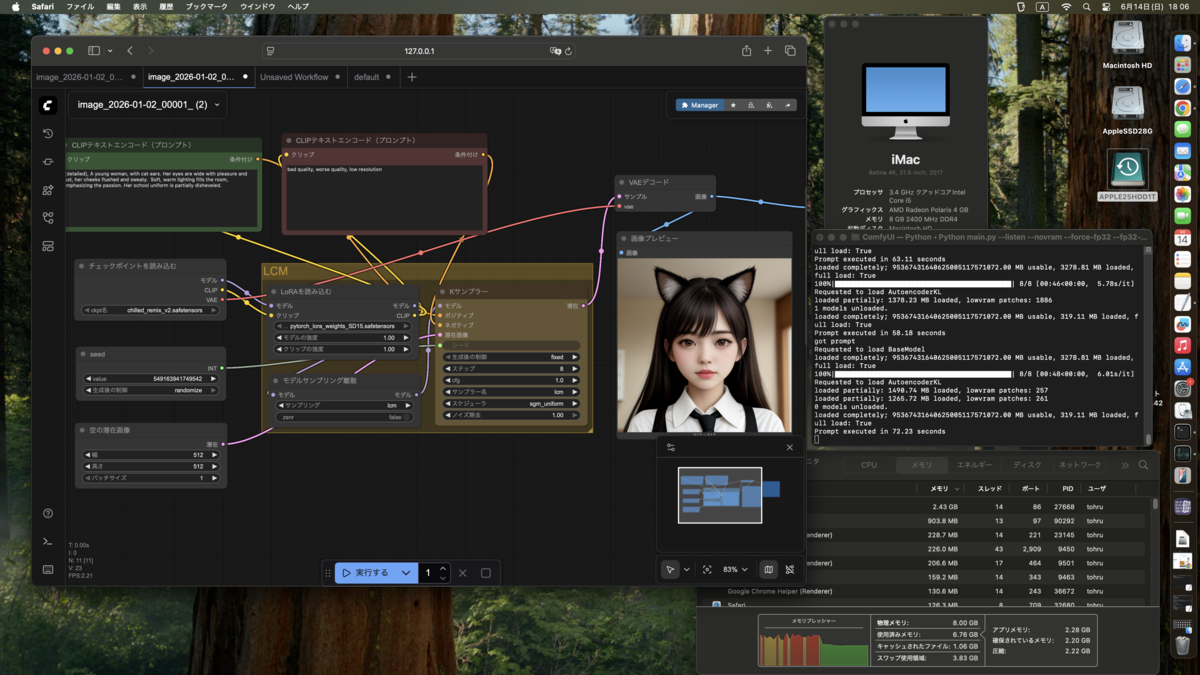Image resolution: width=1200 pixels, height=675 pixels.
Task: Open minimap settings sliders icon
Action: click(671, 448)
